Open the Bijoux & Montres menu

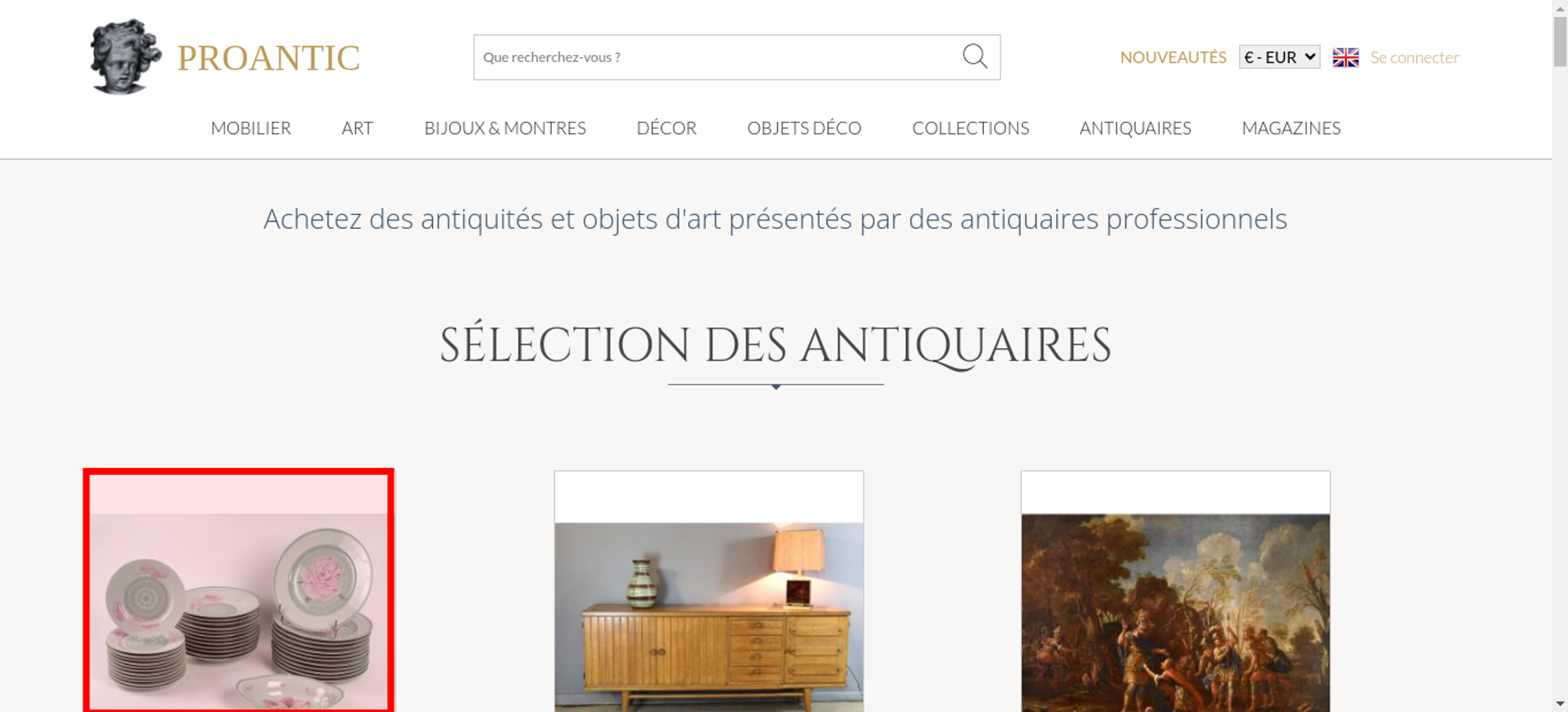click(505, 128)
